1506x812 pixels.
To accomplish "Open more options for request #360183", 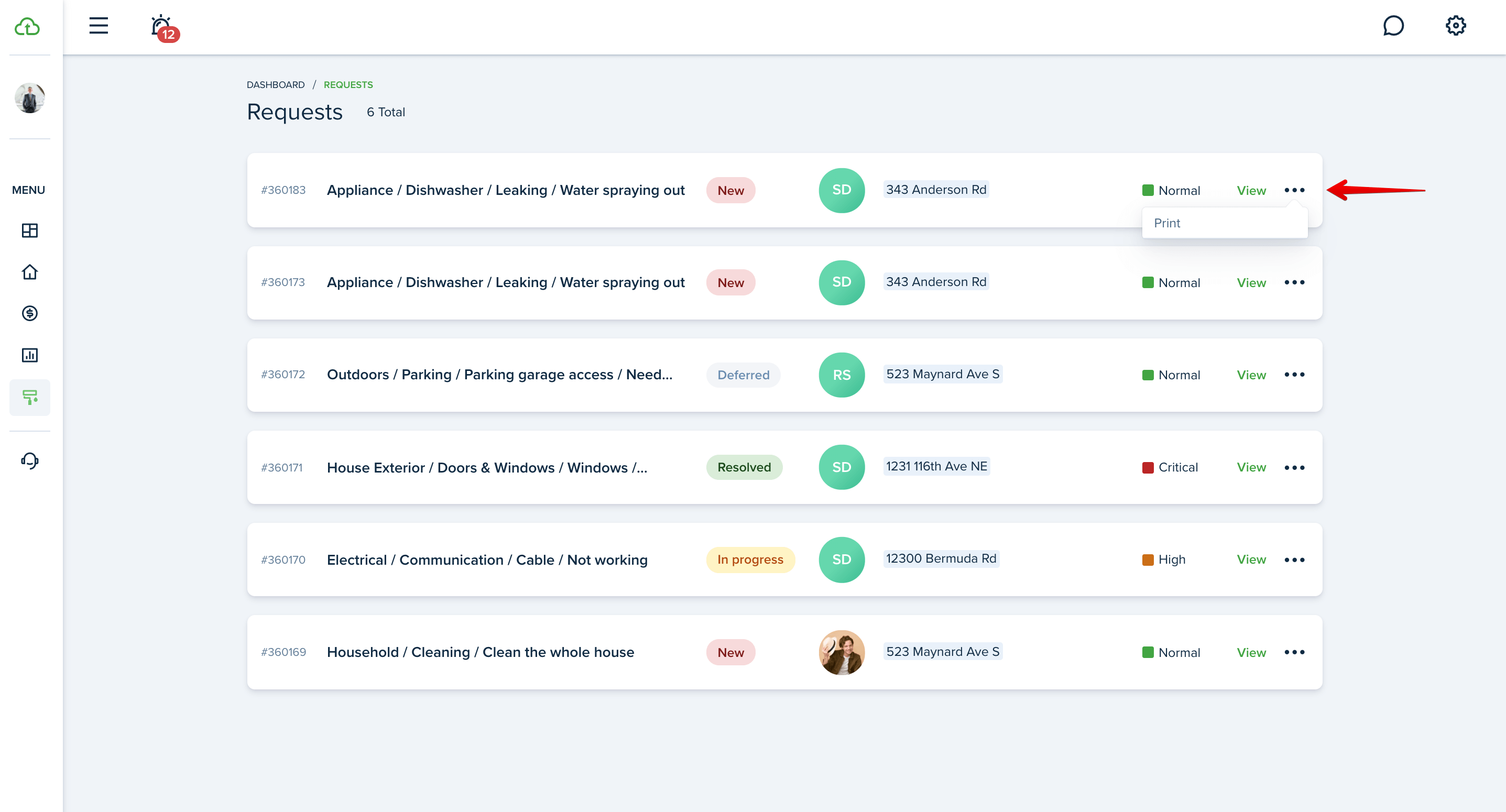I will pyautogui.click(x=1294, y=190).
